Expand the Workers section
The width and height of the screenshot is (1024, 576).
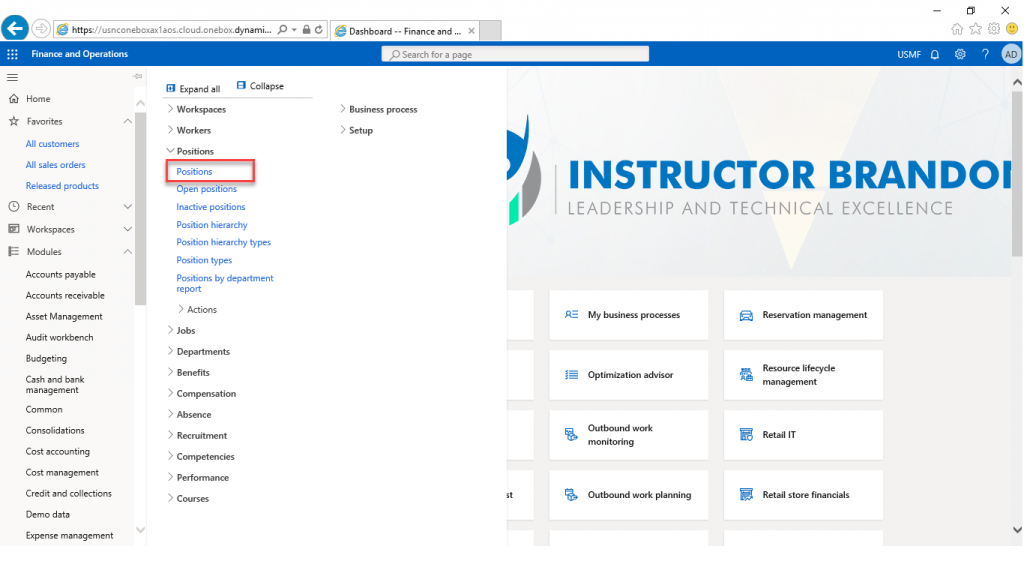coord(193,130)
